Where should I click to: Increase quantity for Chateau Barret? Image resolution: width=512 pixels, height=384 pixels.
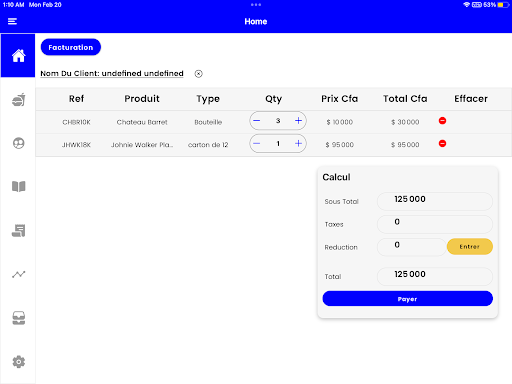[298, 121]
